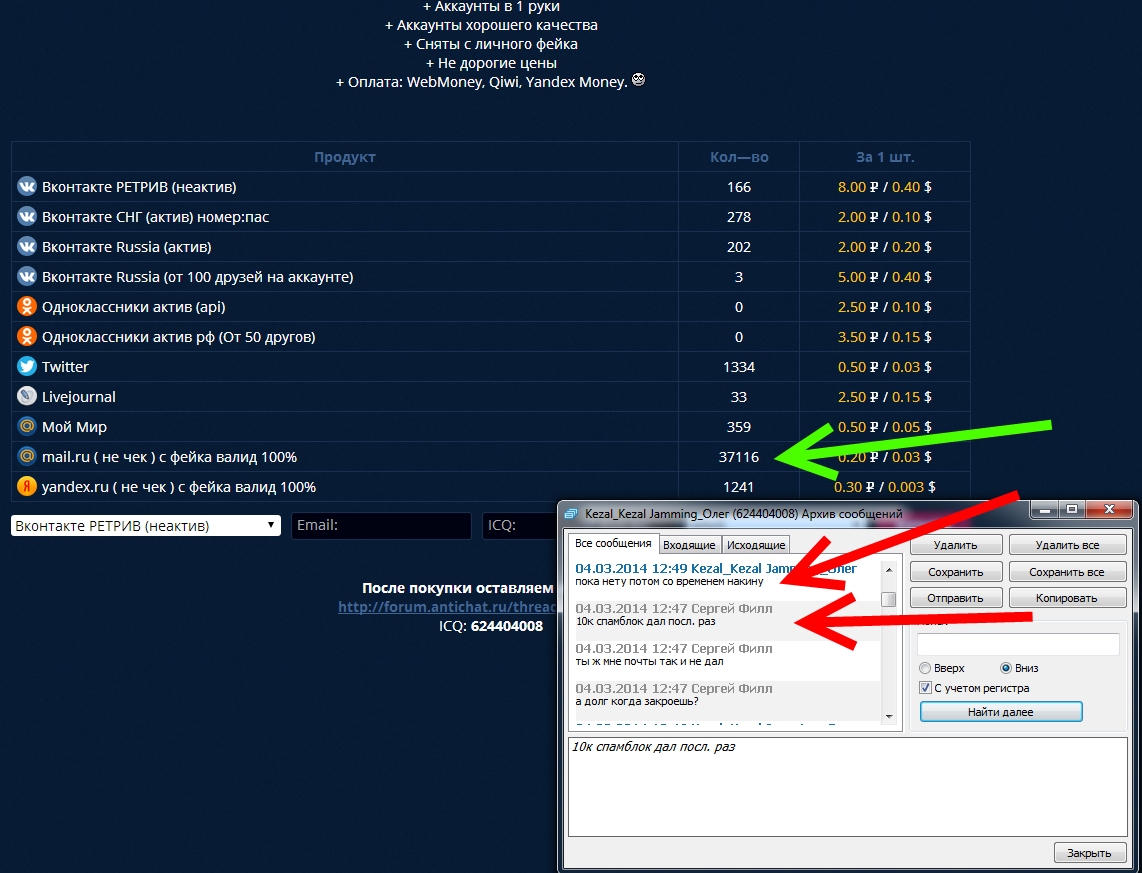Click the За 1 шт. column header
This screenshot has height=873, width=1142.
[x=884, y=157]
